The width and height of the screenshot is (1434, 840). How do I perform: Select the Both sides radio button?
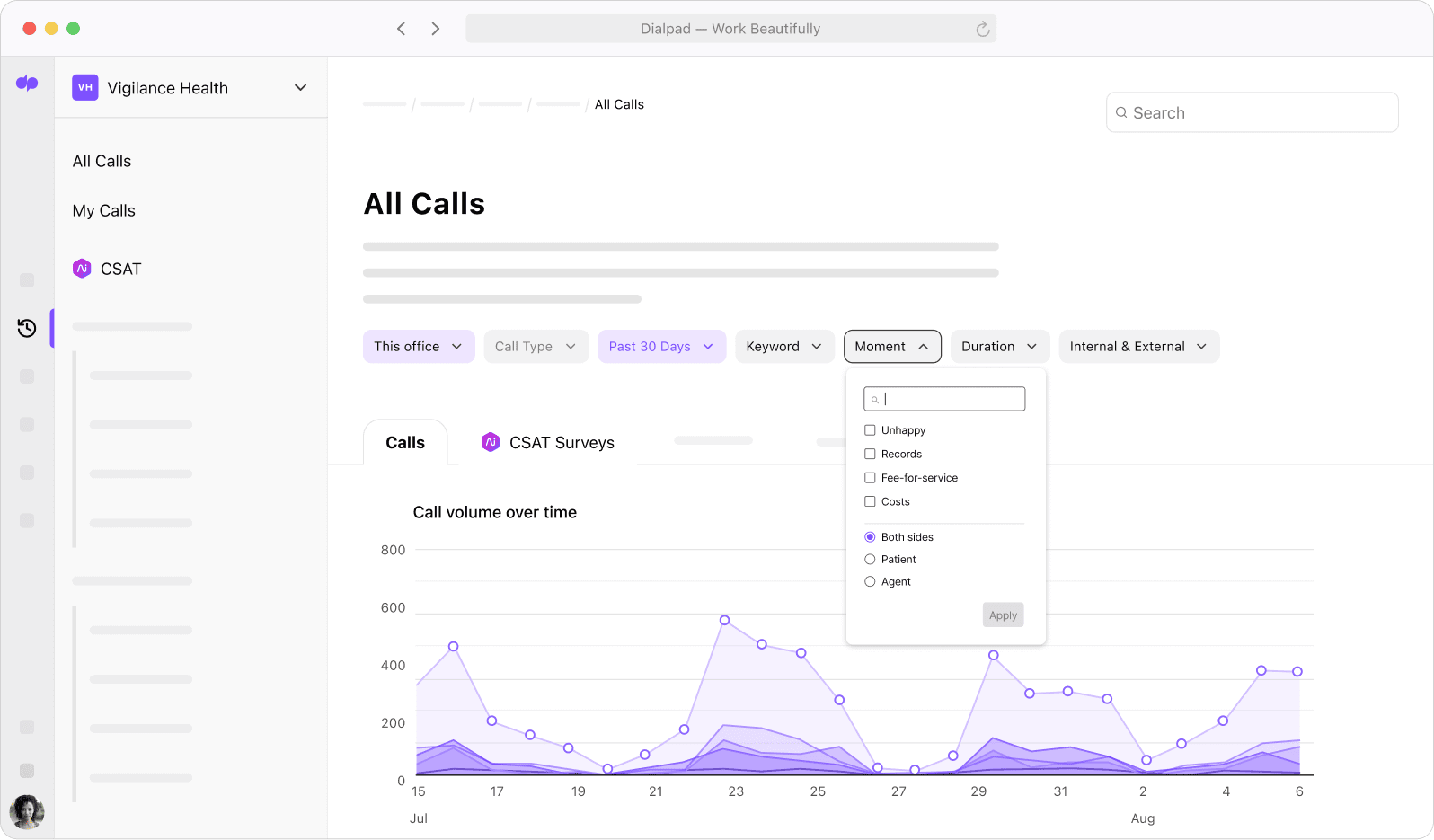click(870, 537)
